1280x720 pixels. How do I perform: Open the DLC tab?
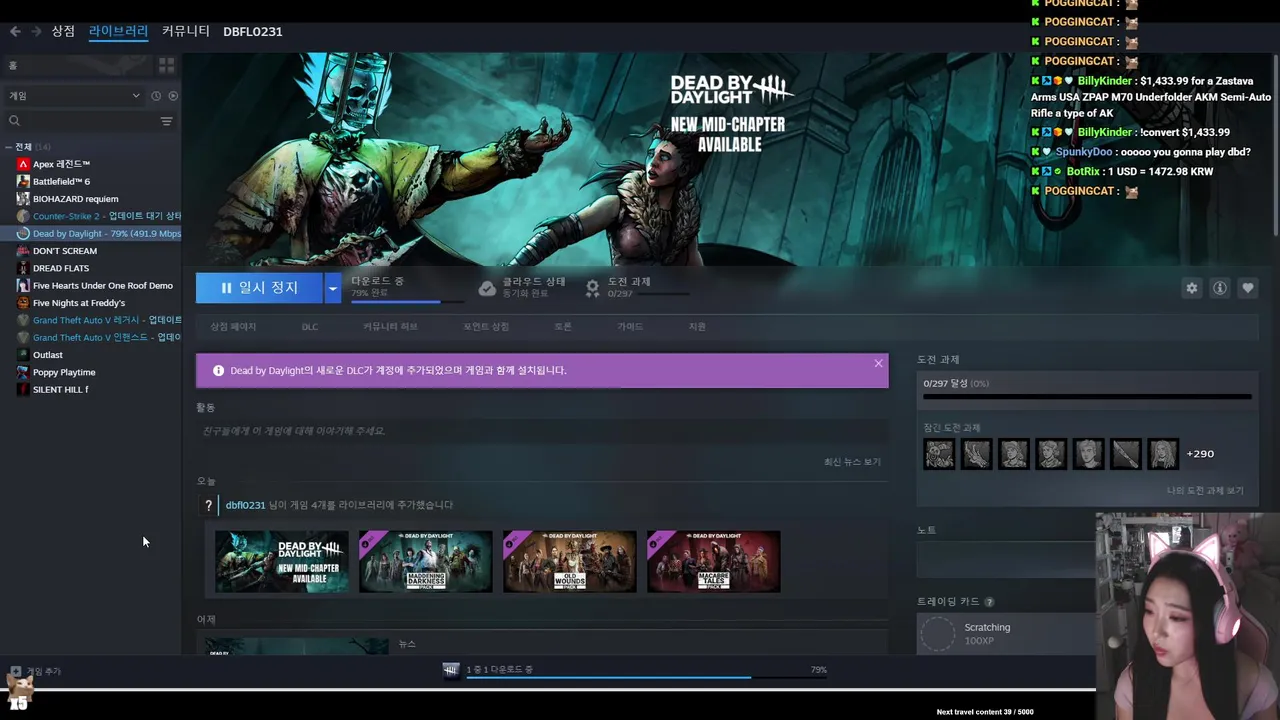(310, 327)
